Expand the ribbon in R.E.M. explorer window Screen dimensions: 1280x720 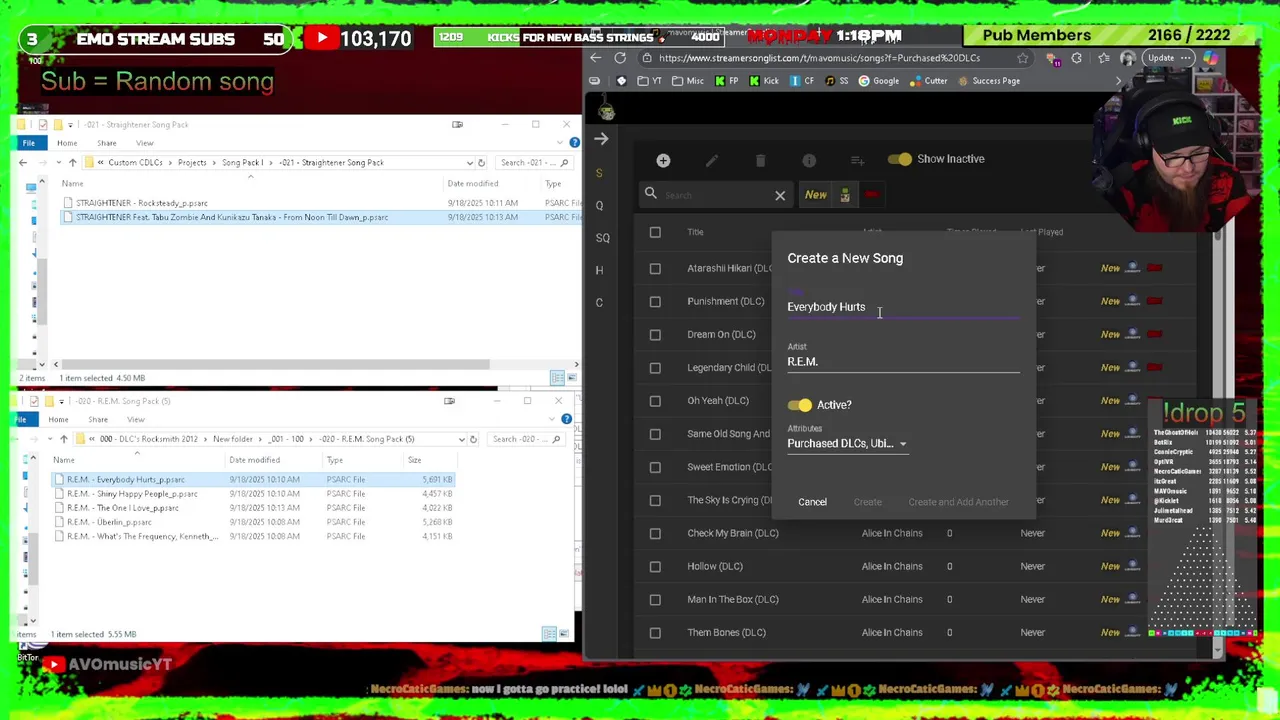pos(554,419)
